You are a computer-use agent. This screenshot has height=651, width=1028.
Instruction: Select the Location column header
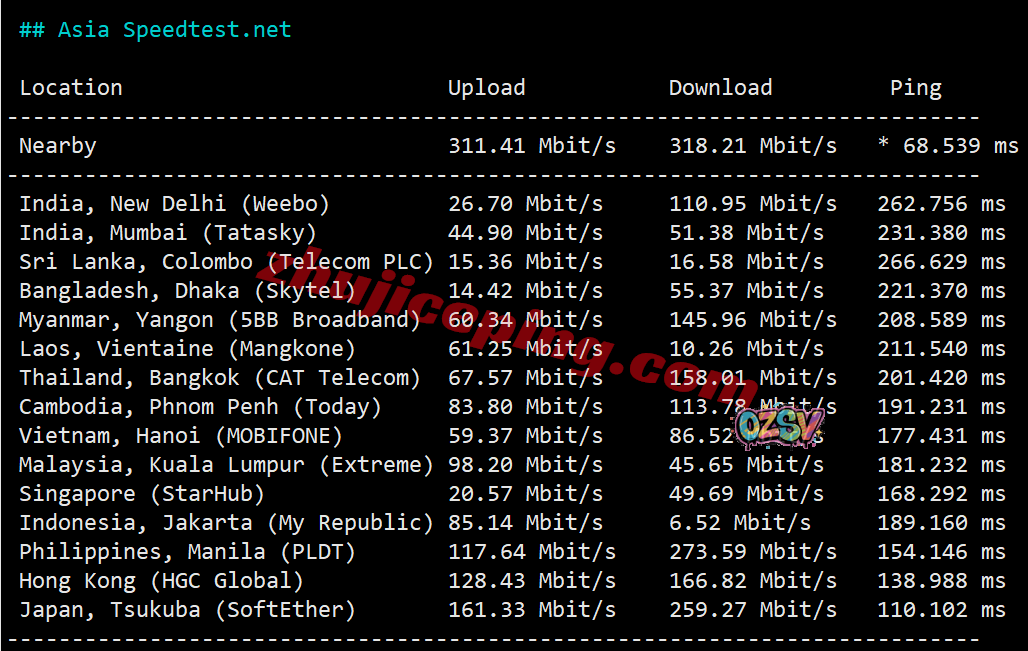tap(71, 88)
